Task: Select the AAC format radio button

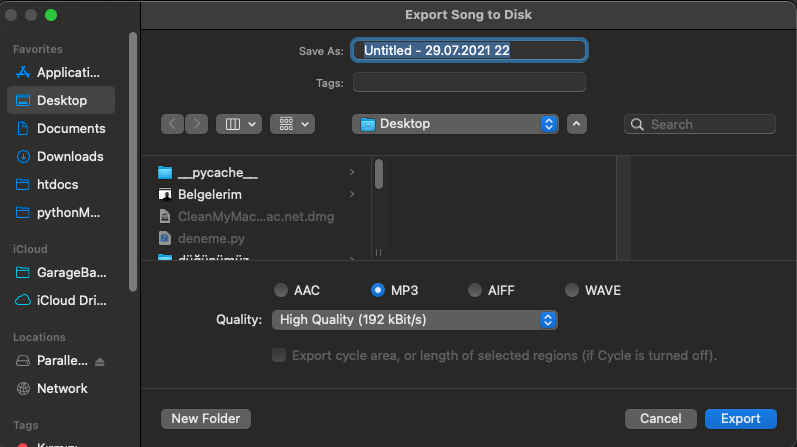Action: [280, 291]
